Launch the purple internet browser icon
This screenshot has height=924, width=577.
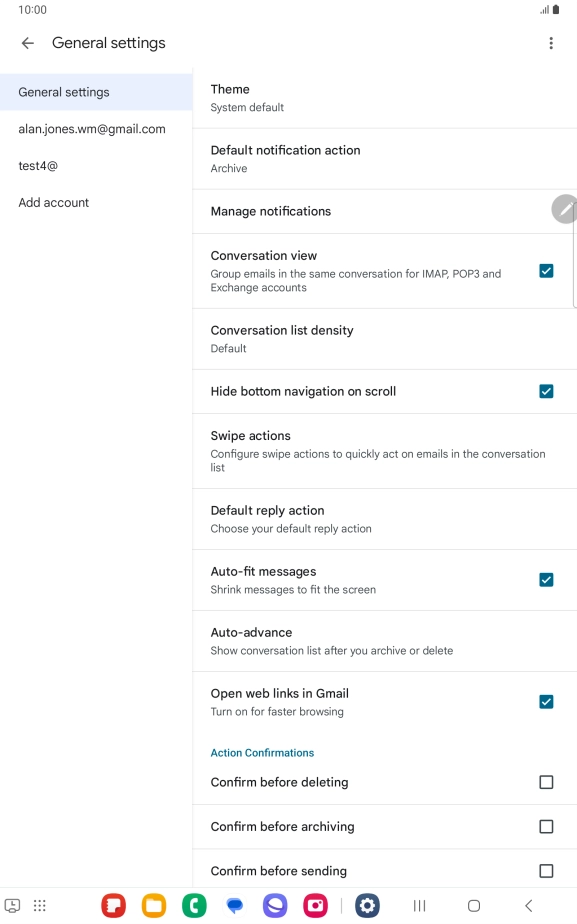click(275, 905)
